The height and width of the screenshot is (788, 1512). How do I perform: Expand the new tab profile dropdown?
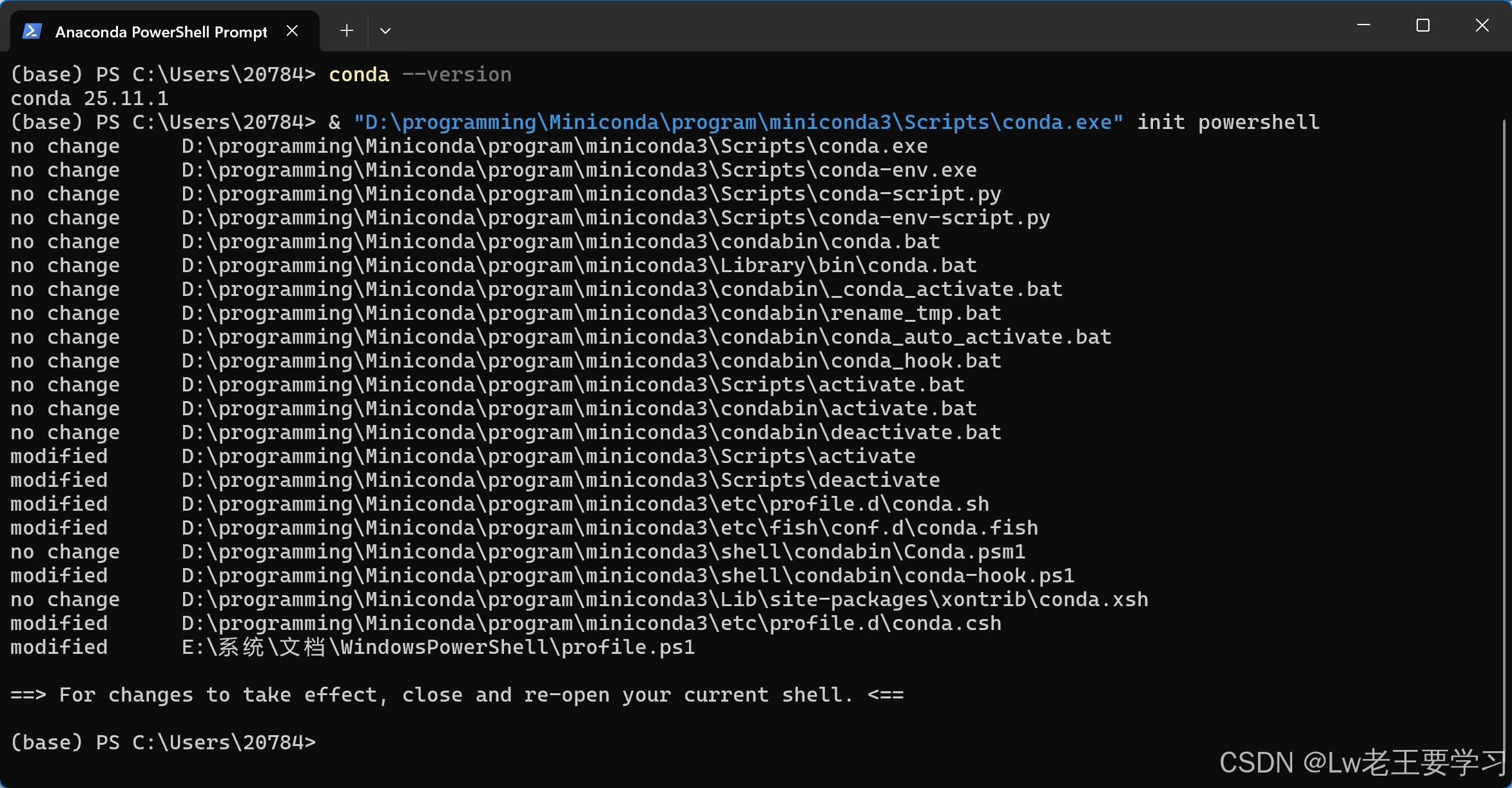[x=385, y=31]
